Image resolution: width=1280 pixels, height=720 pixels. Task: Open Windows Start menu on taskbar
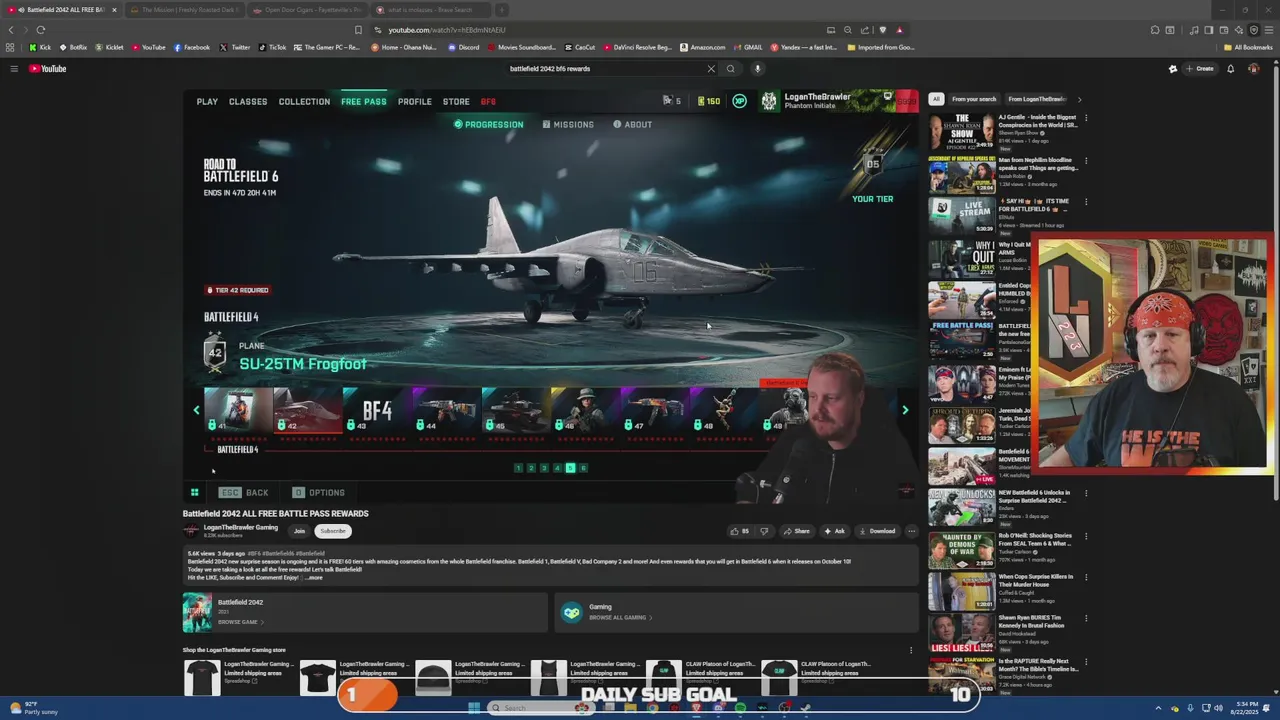click(x=474, y=708)
